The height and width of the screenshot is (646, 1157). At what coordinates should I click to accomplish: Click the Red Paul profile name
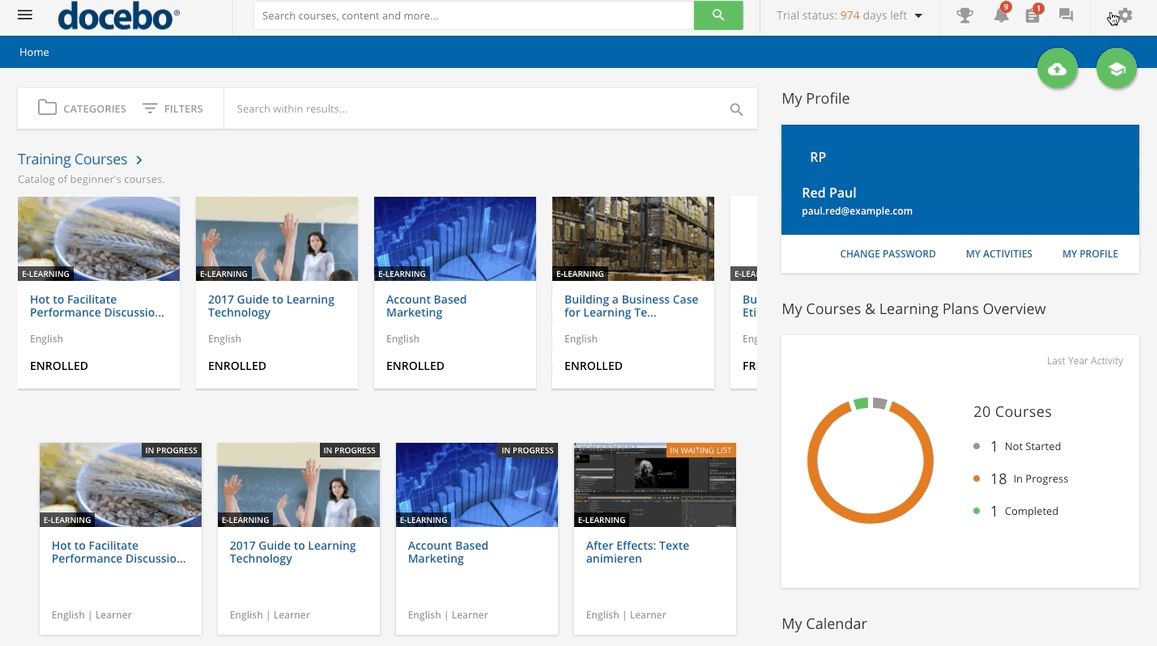click(x=829, y=193)
